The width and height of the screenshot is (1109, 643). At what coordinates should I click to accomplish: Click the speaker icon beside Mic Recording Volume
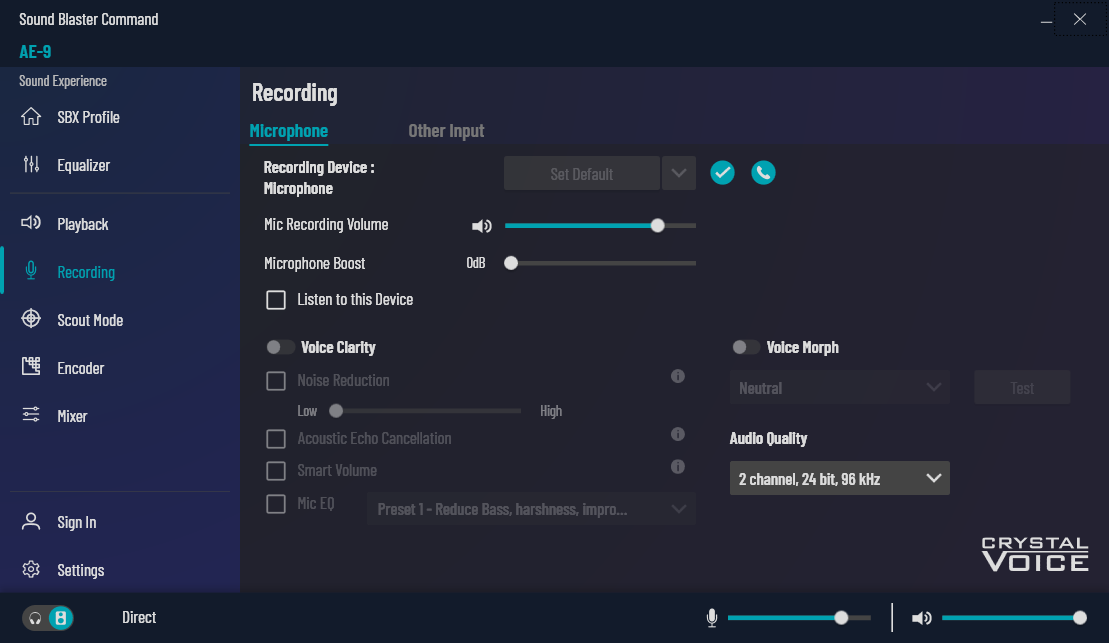click(x=482, y=226)
